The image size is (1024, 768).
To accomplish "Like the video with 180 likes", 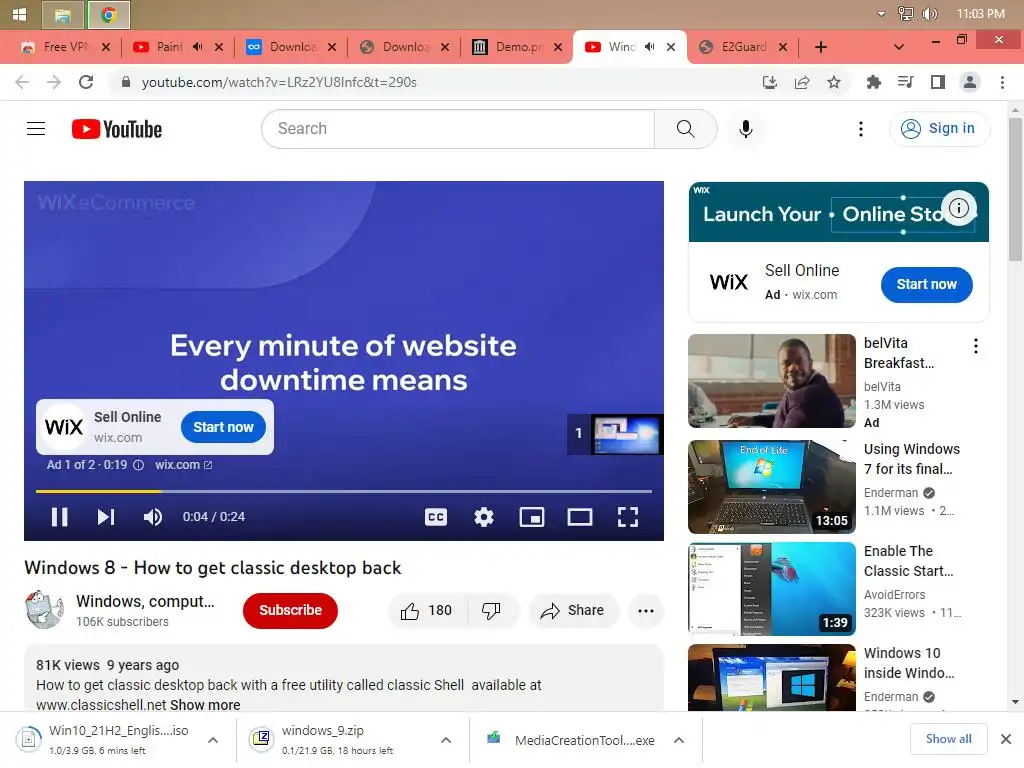I will click(x=427, y=611).
